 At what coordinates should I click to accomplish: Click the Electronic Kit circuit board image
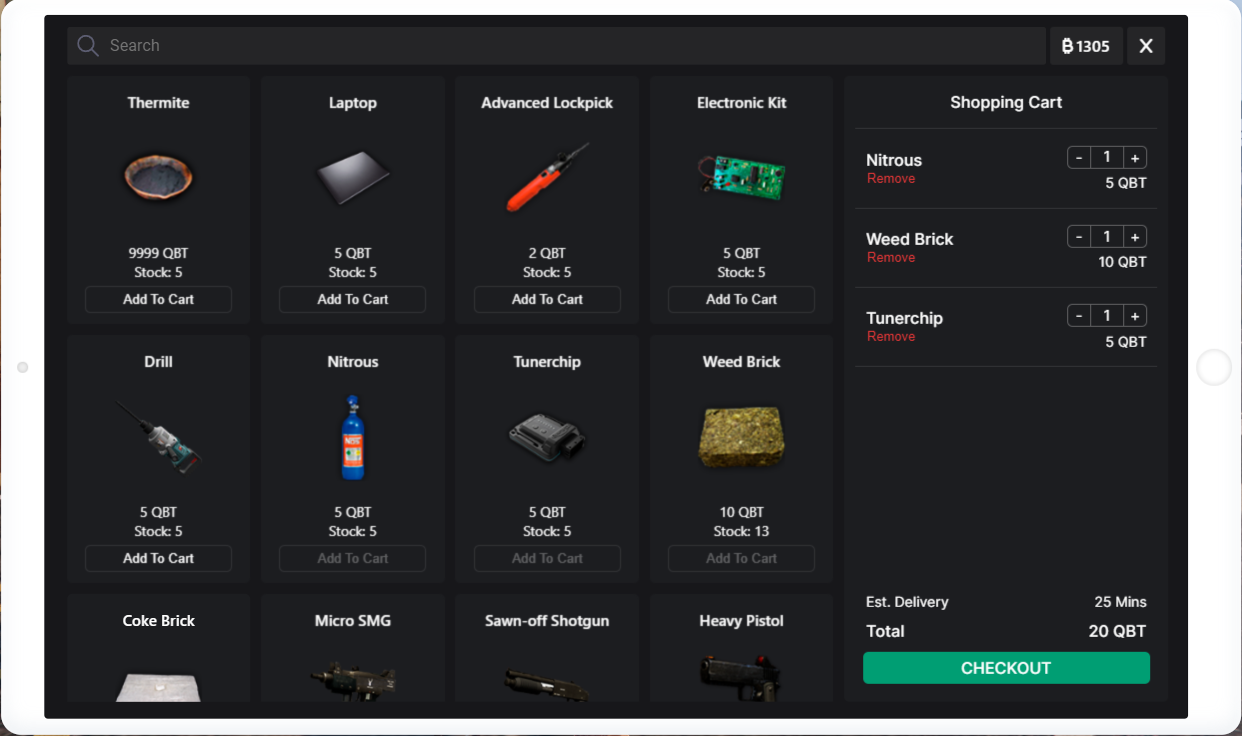741,177
